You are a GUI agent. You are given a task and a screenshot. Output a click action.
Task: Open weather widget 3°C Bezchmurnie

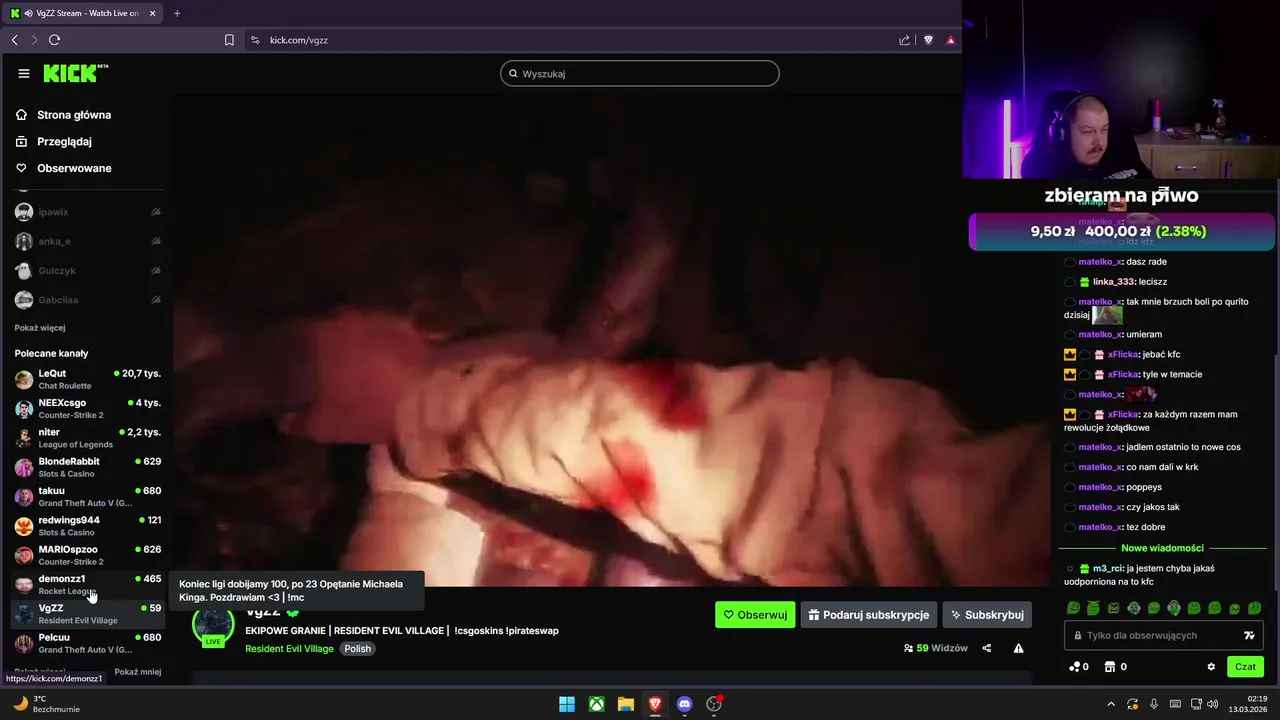point(45,704)
